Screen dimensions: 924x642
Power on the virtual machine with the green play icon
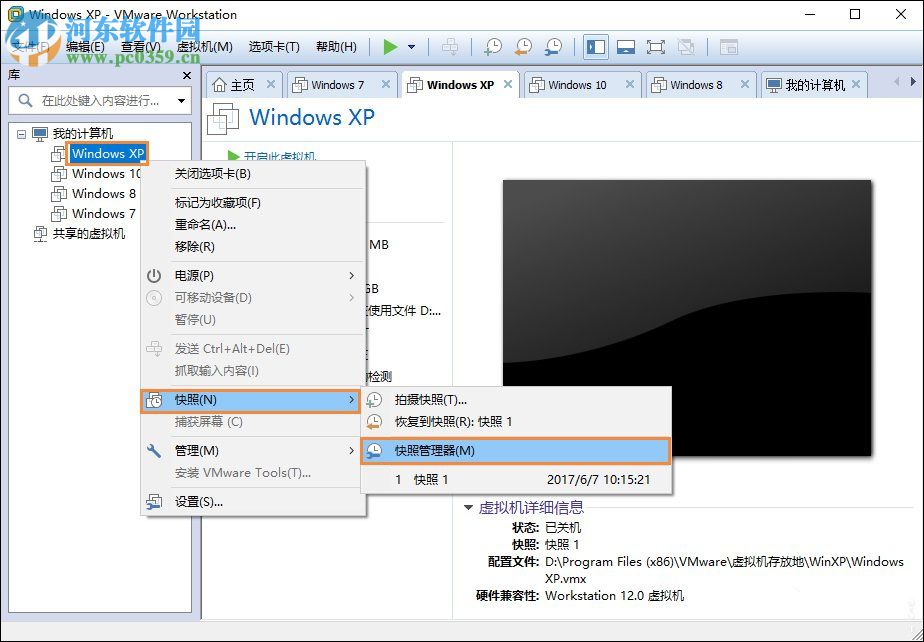pyautogui.click(x=390, y=46)
